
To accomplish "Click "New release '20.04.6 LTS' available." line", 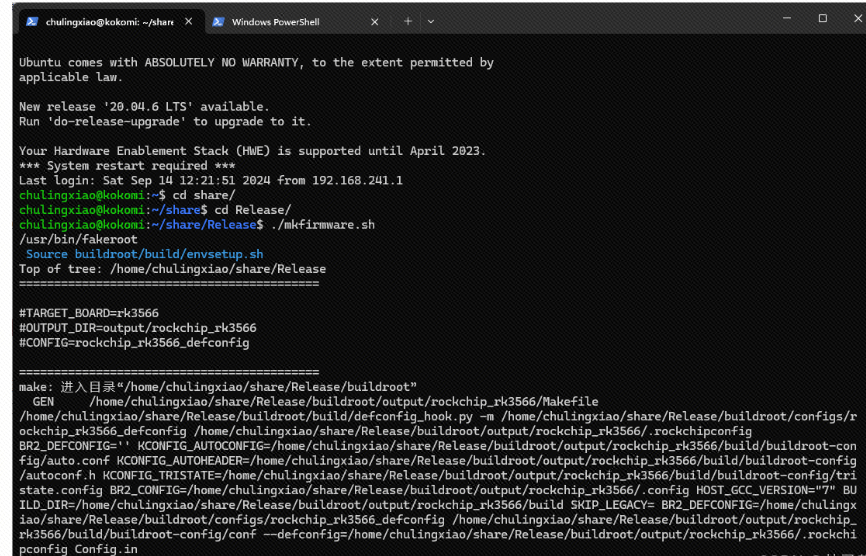I will [144, 107].
